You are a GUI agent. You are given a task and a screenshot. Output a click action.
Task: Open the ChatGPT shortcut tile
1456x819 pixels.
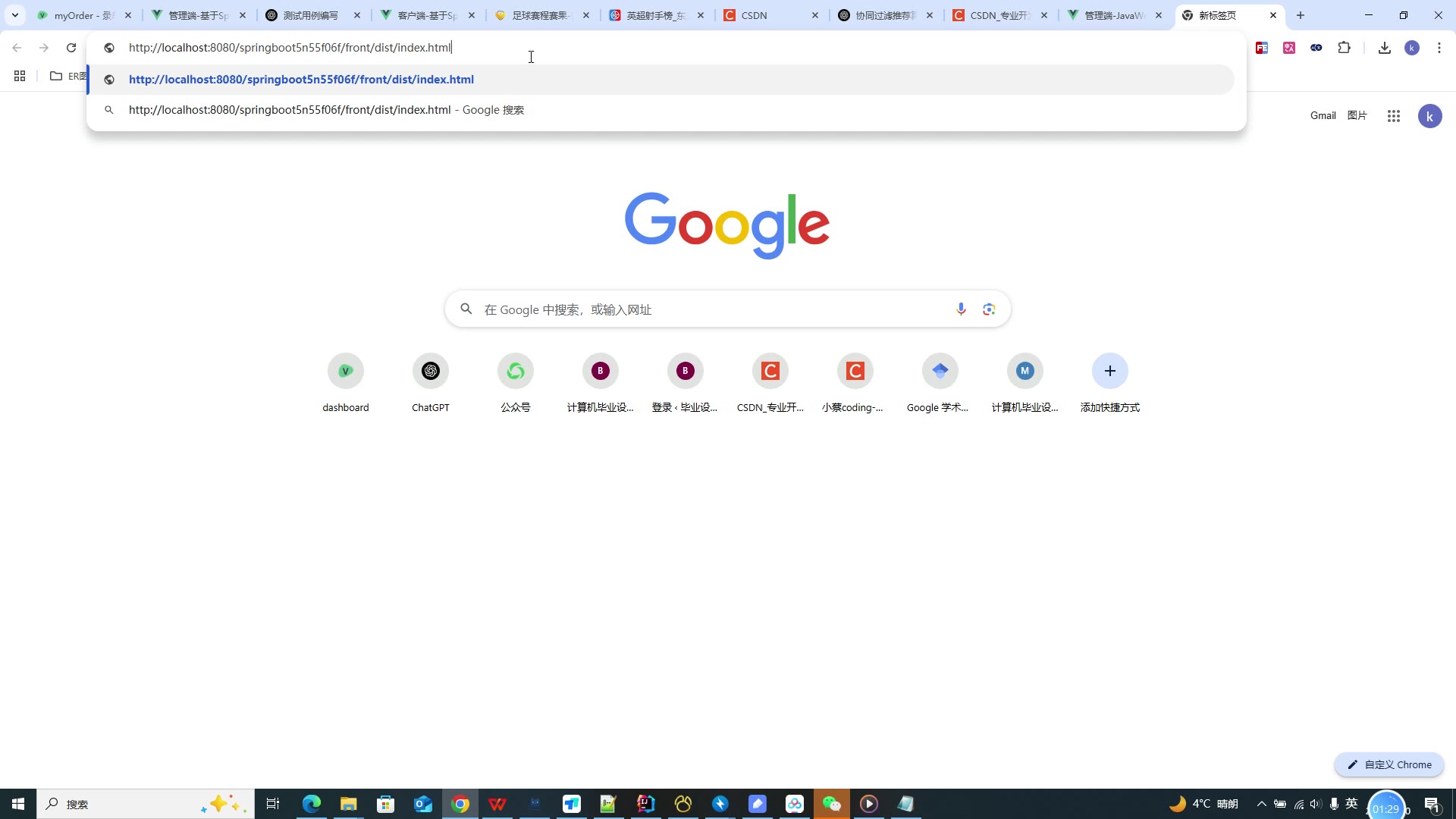click(431, 372)
